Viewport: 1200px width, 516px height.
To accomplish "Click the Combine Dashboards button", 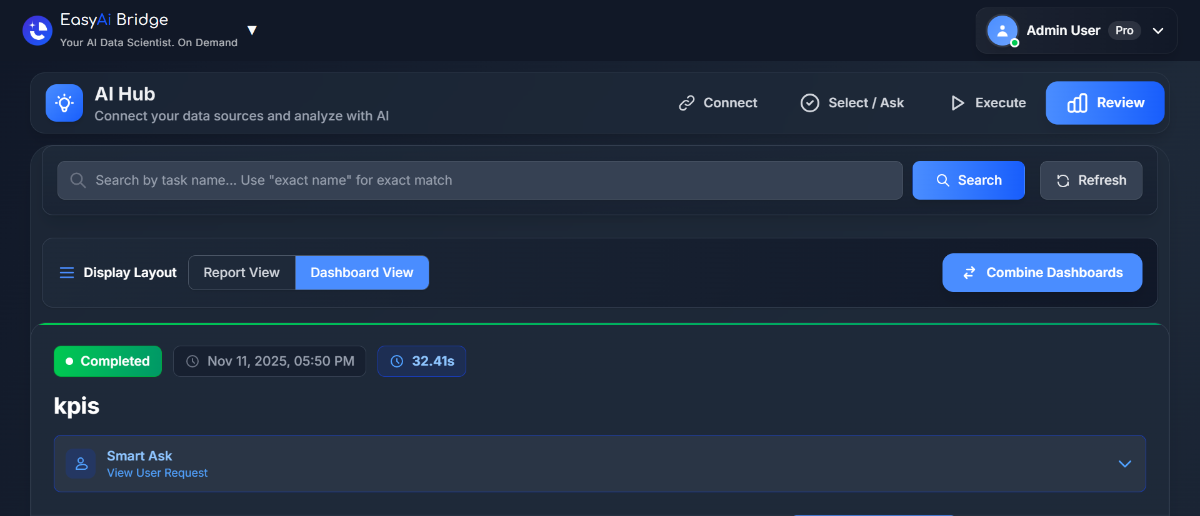I will (1042, 273).
